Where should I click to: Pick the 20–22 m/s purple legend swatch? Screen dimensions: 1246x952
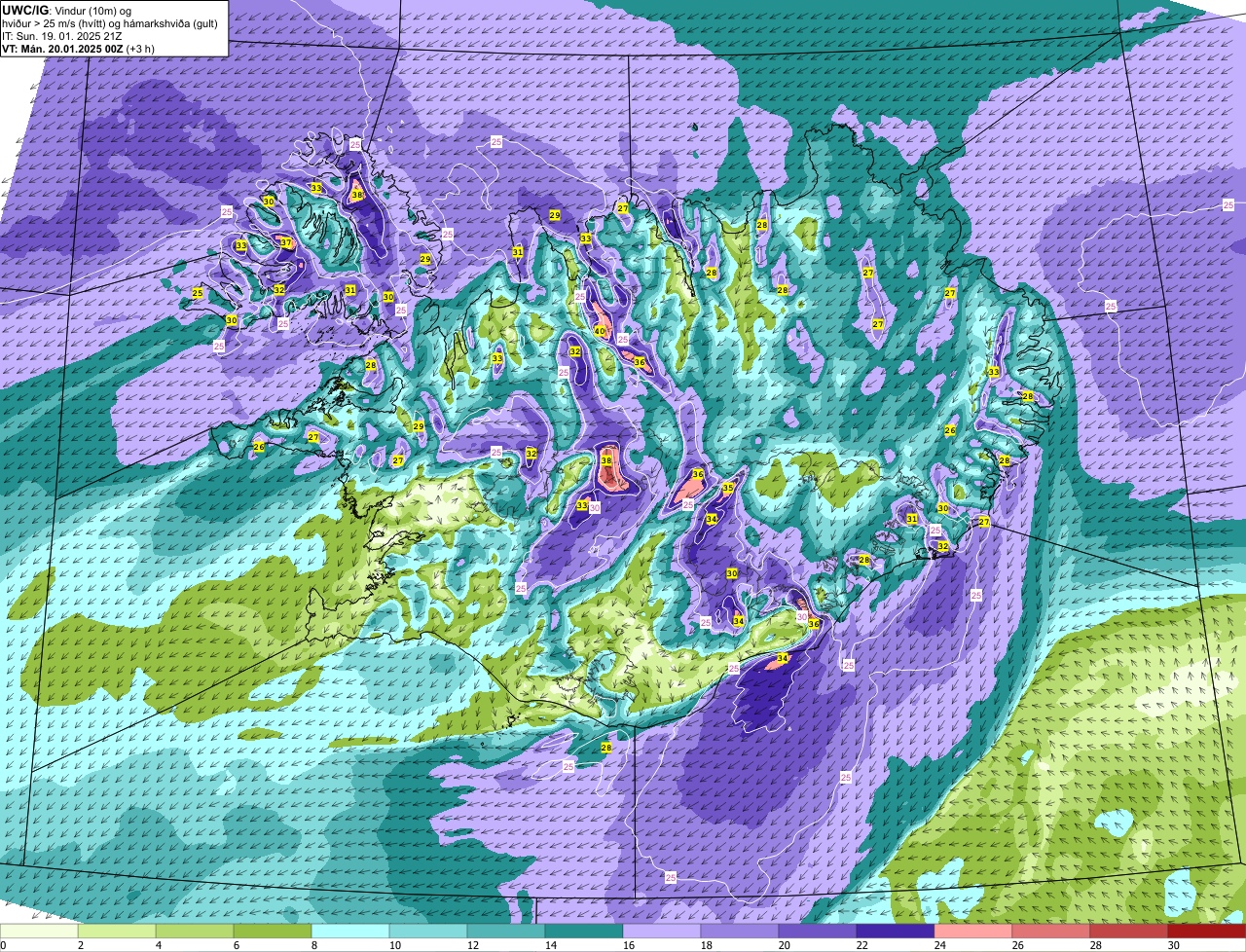pos(818,932)
